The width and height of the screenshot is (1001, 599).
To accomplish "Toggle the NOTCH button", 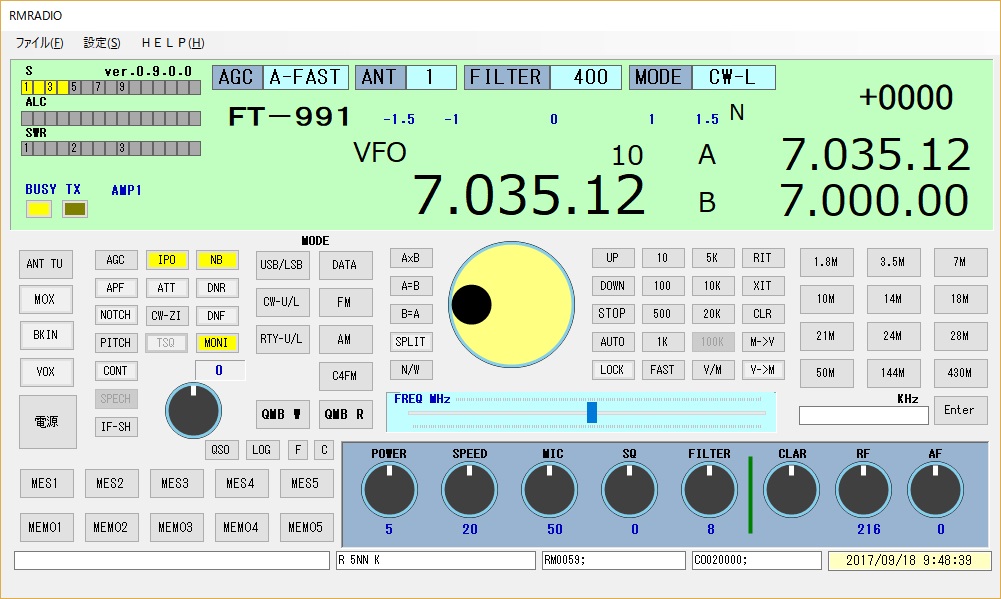I will 116,315.
